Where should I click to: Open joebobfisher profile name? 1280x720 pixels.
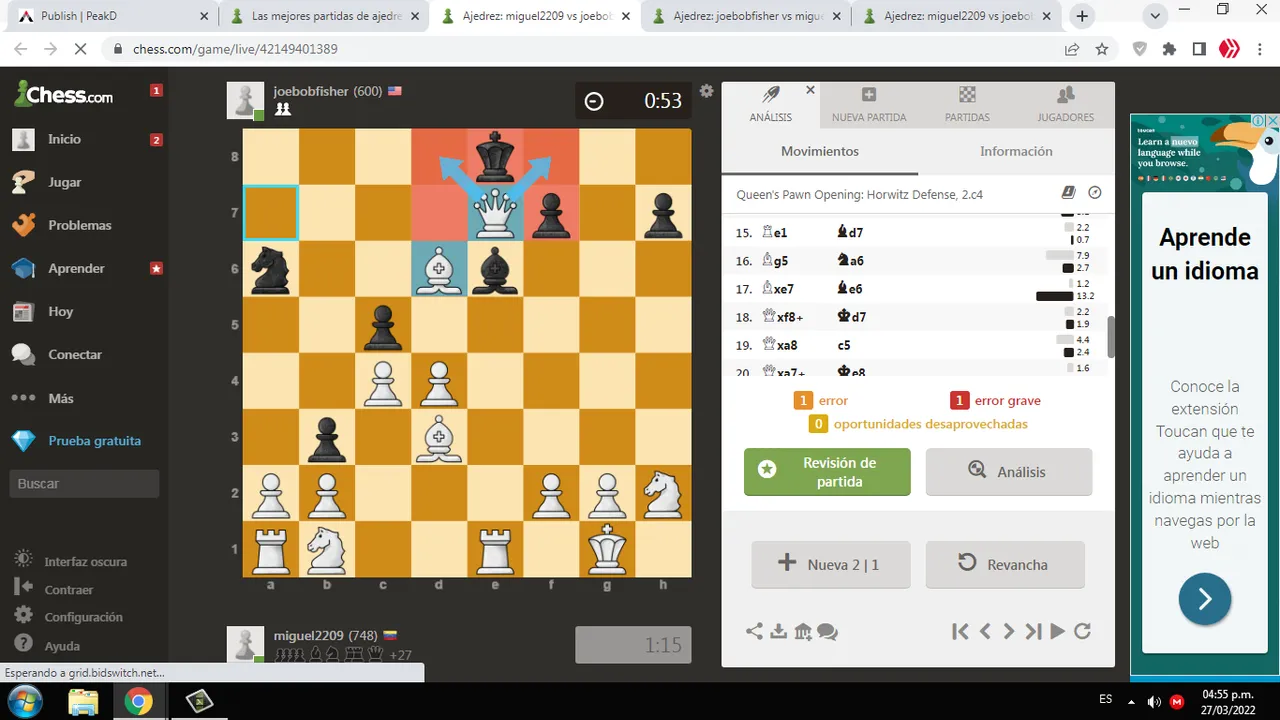pyautogui.click(x=311, y=91)
